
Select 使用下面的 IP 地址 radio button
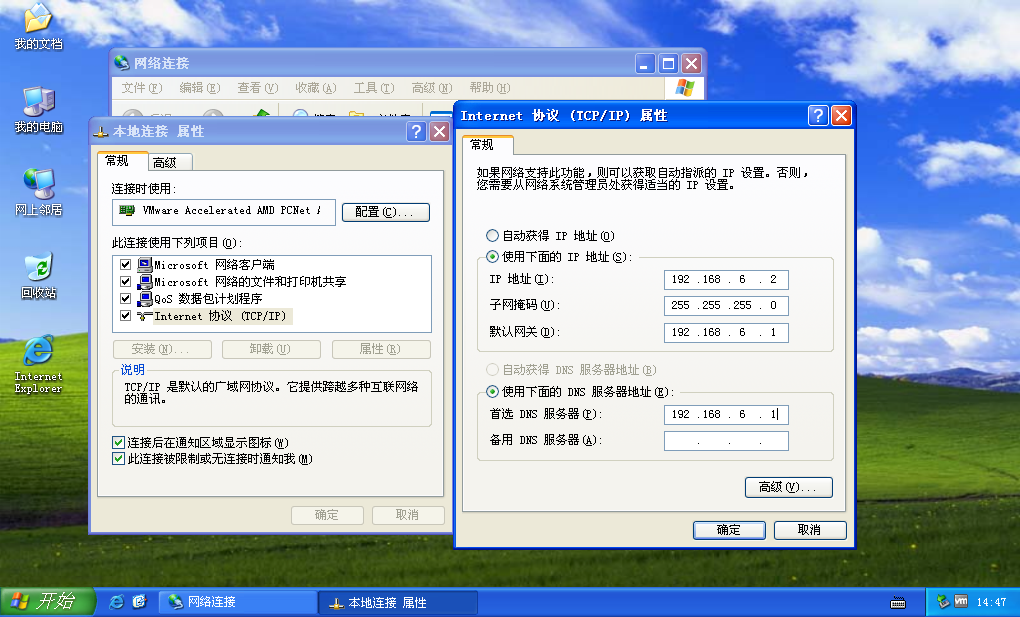point(492,256)
